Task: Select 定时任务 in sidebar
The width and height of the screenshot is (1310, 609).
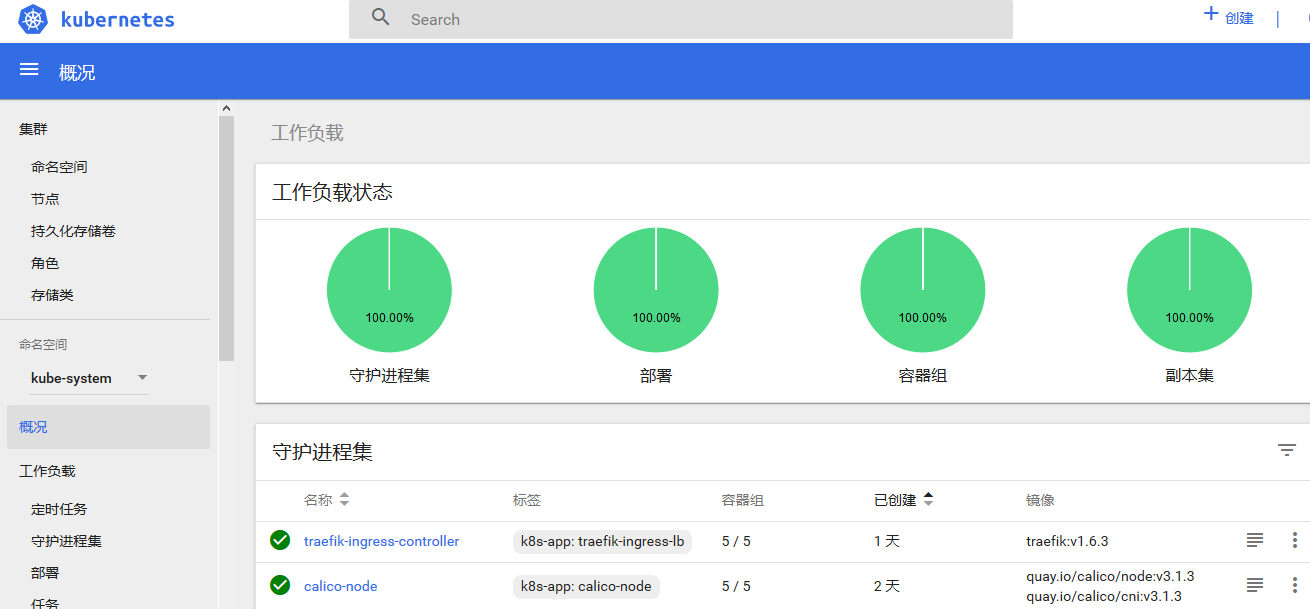Action: [x=59, y=509]
